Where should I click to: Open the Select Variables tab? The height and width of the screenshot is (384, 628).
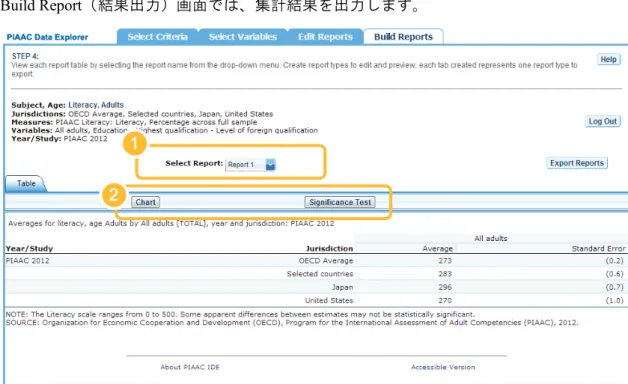[x=243, y=36]
